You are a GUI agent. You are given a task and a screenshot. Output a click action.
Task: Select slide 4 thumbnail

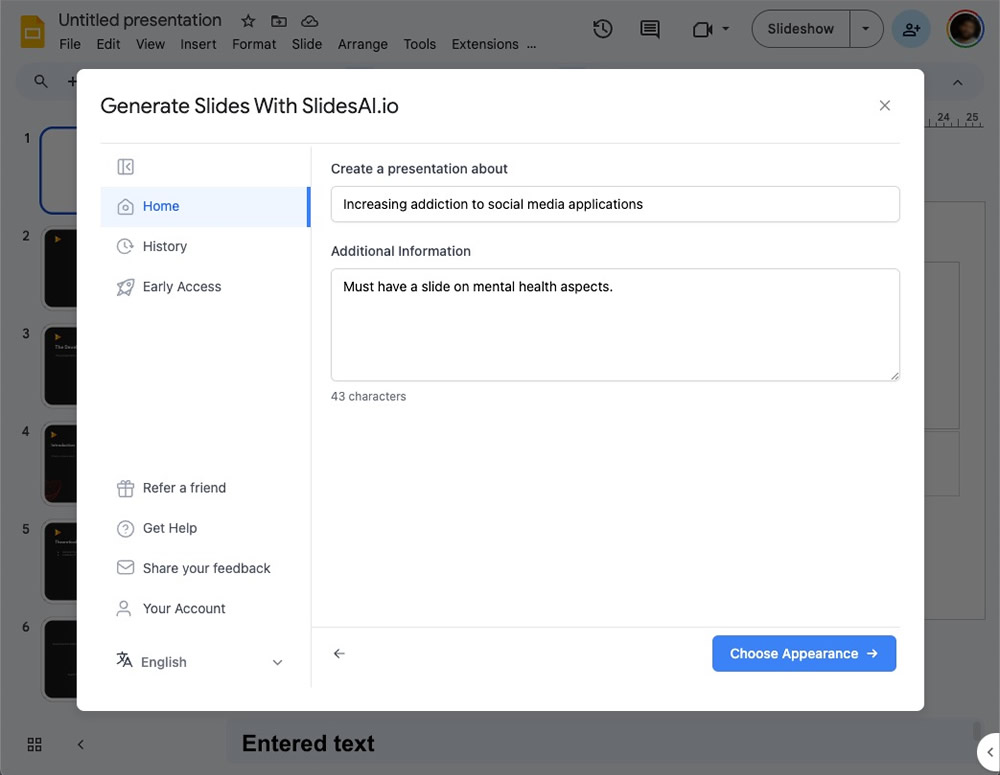(60, 463)
